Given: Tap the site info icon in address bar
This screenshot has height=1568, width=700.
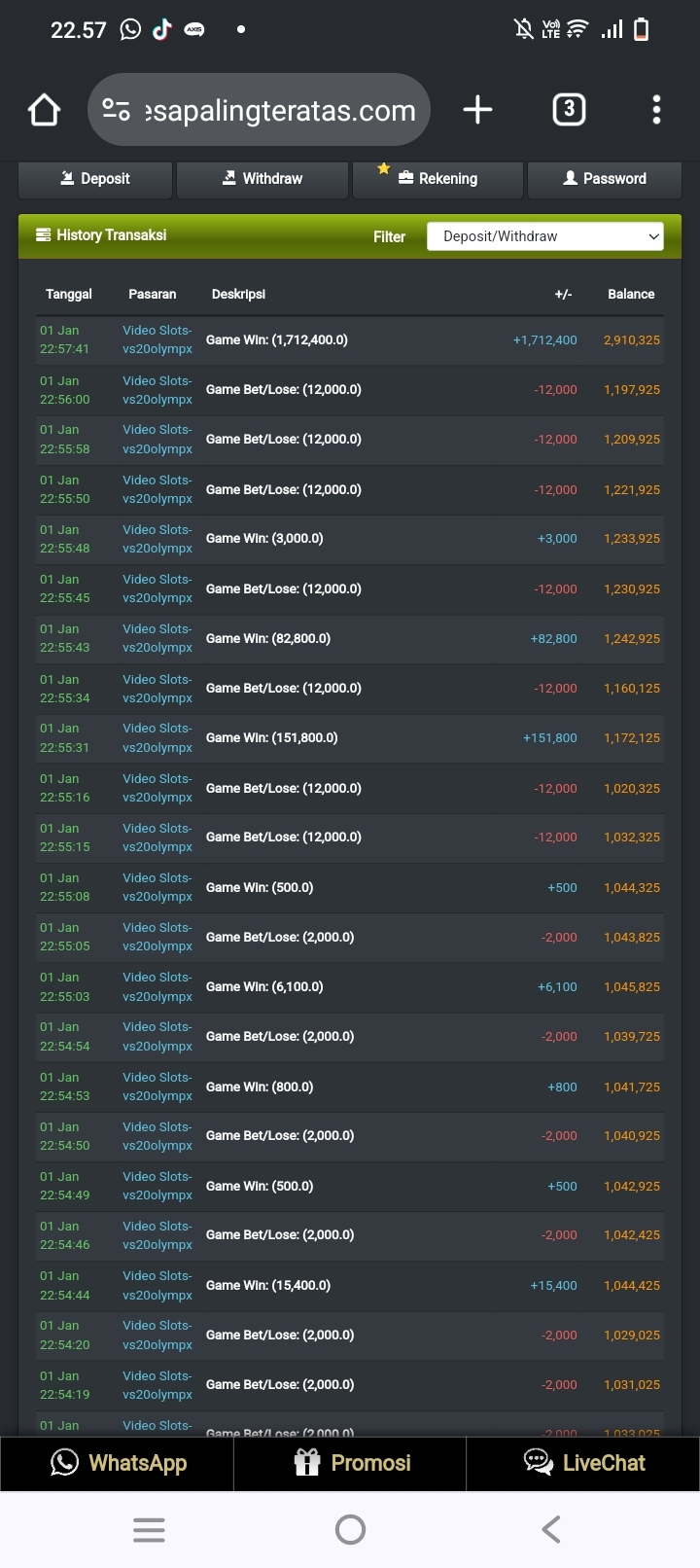Looking at the screenshot, I should [117, 110].
